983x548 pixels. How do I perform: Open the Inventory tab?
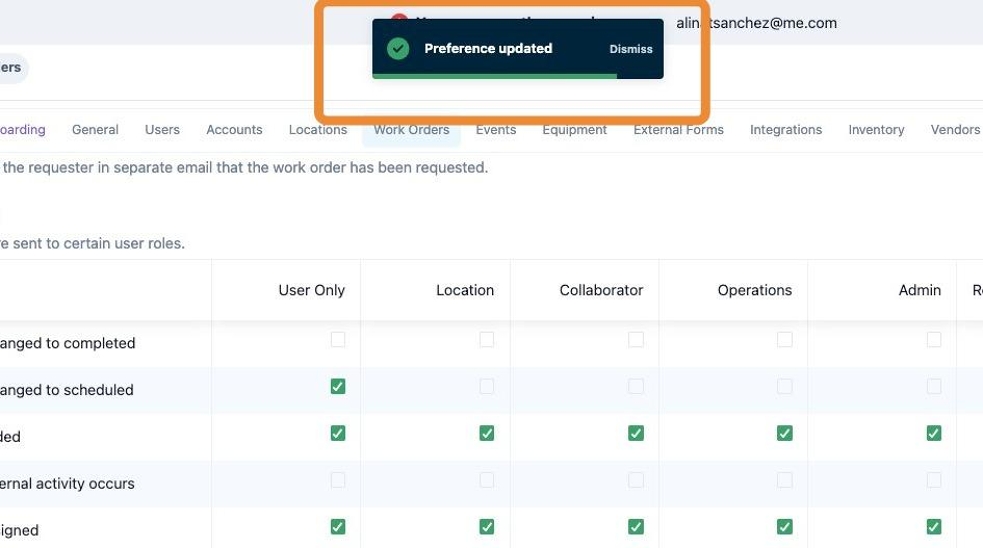(876, 130)
